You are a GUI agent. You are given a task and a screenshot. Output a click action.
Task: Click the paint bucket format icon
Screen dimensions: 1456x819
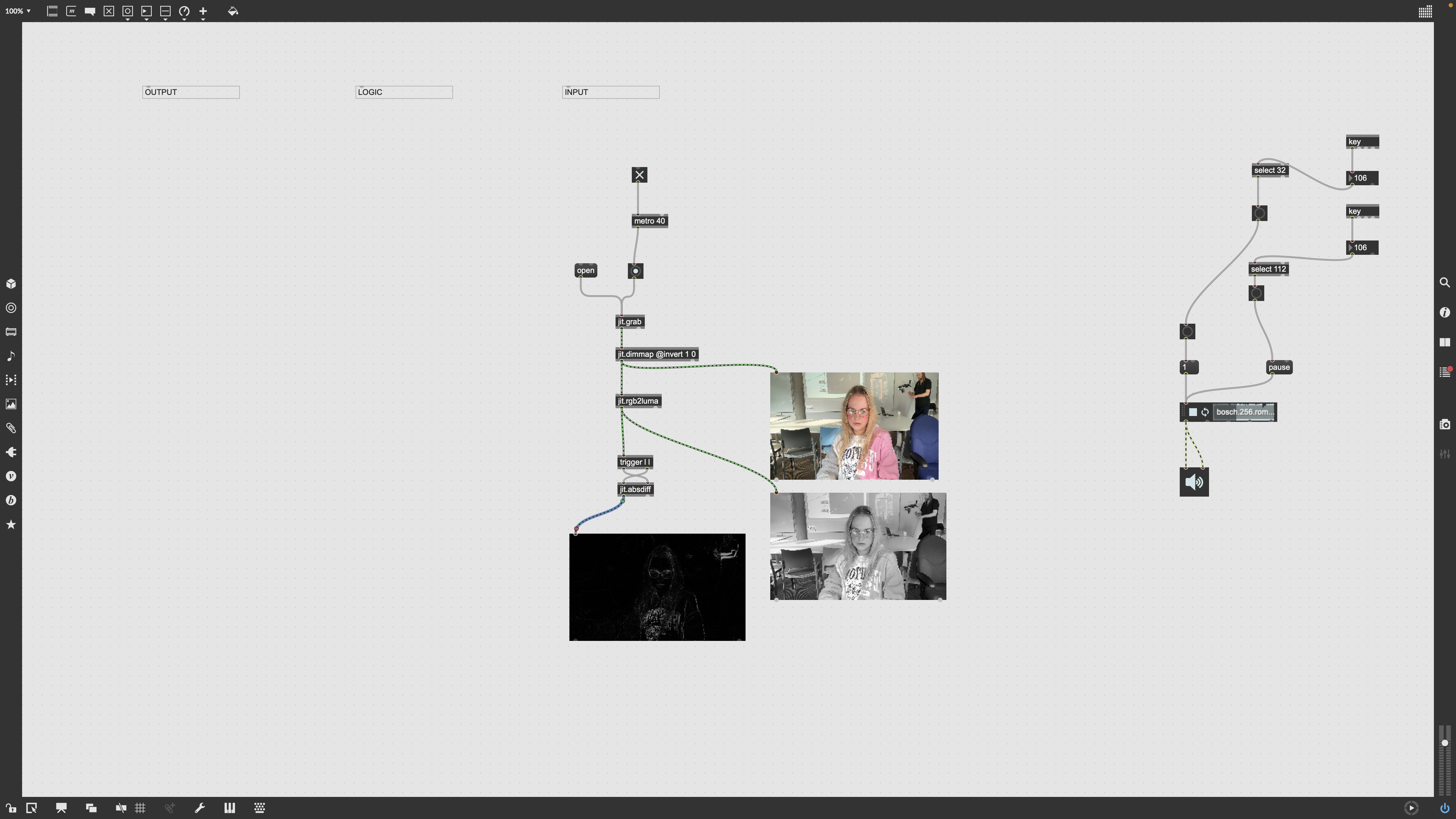233,11
